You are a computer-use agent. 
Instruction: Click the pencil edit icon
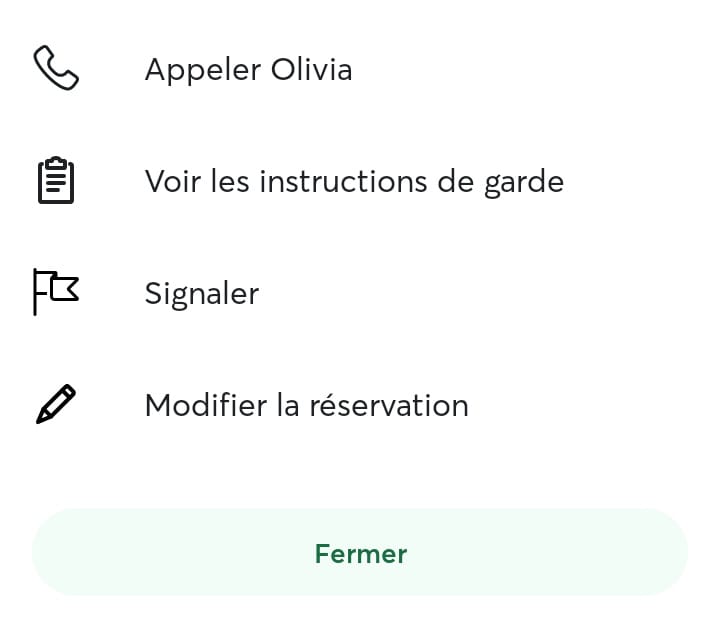[x=56, y=404]
